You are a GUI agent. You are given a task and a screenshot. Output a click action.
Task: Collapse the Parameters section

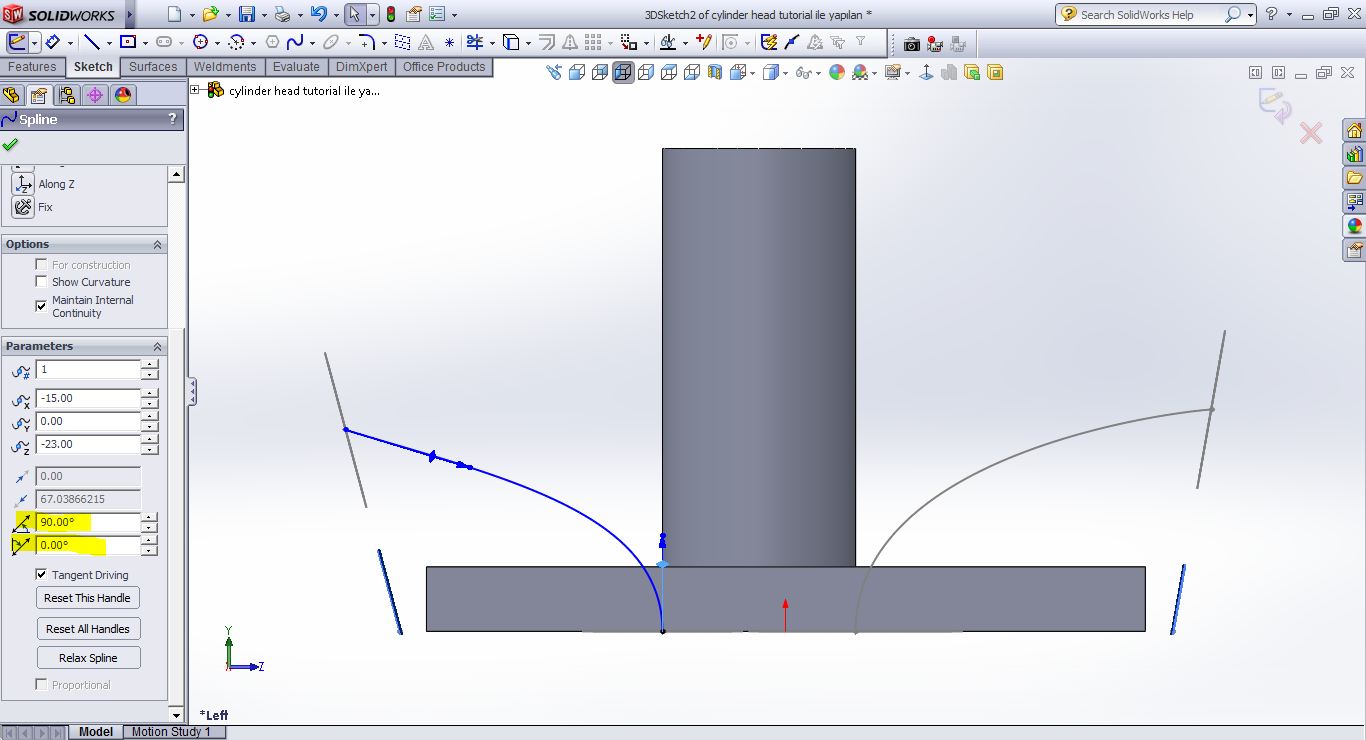[x=157, y=346]
